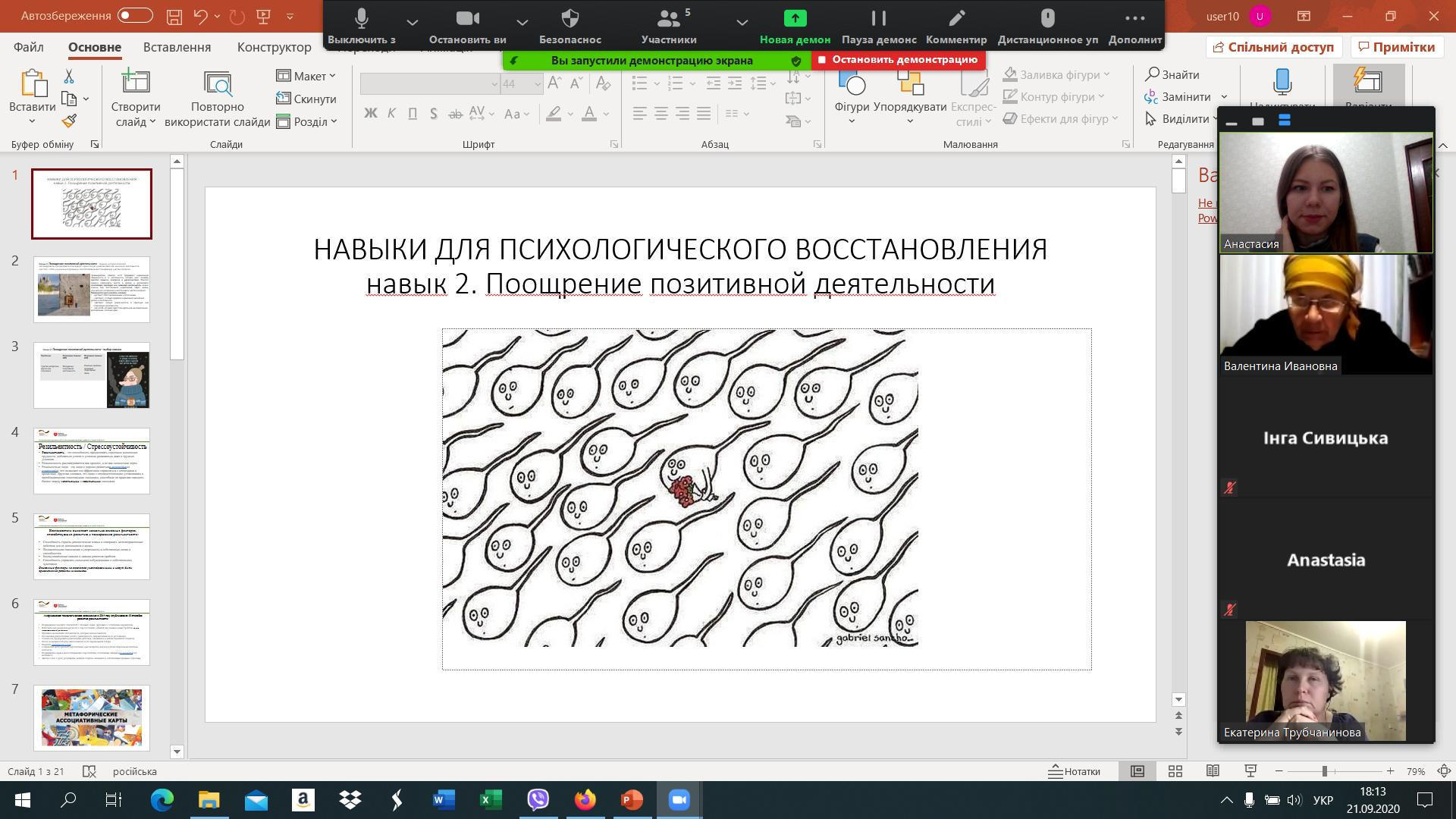This screenshot has width=1456, height=819.
Task: Open Comments (Примітки) button
Action: coord(1397,47)
